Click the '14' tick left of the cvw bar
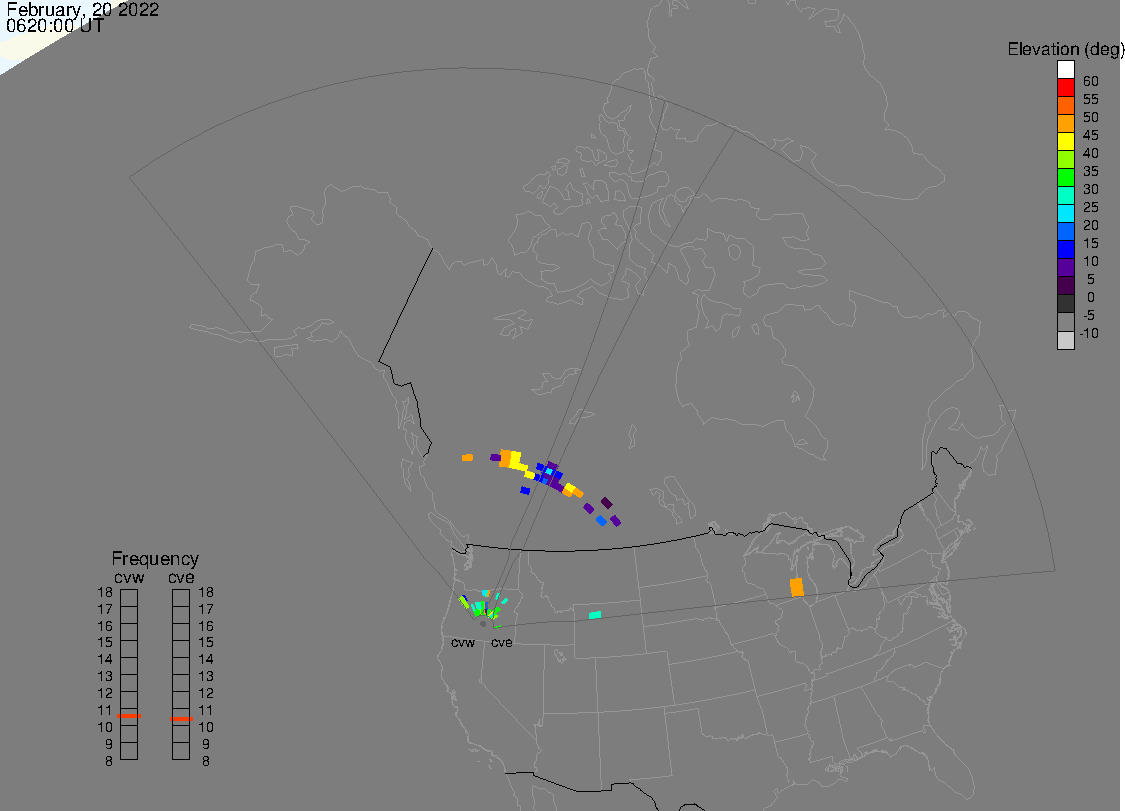1125x811 pixels. tap(105, 660)
